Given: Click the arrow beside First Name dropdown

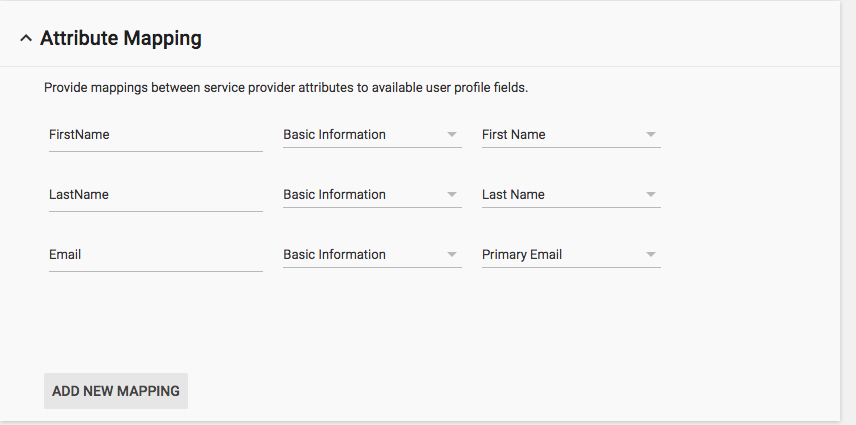Looking at the screenshot, I should click(650, 135).
